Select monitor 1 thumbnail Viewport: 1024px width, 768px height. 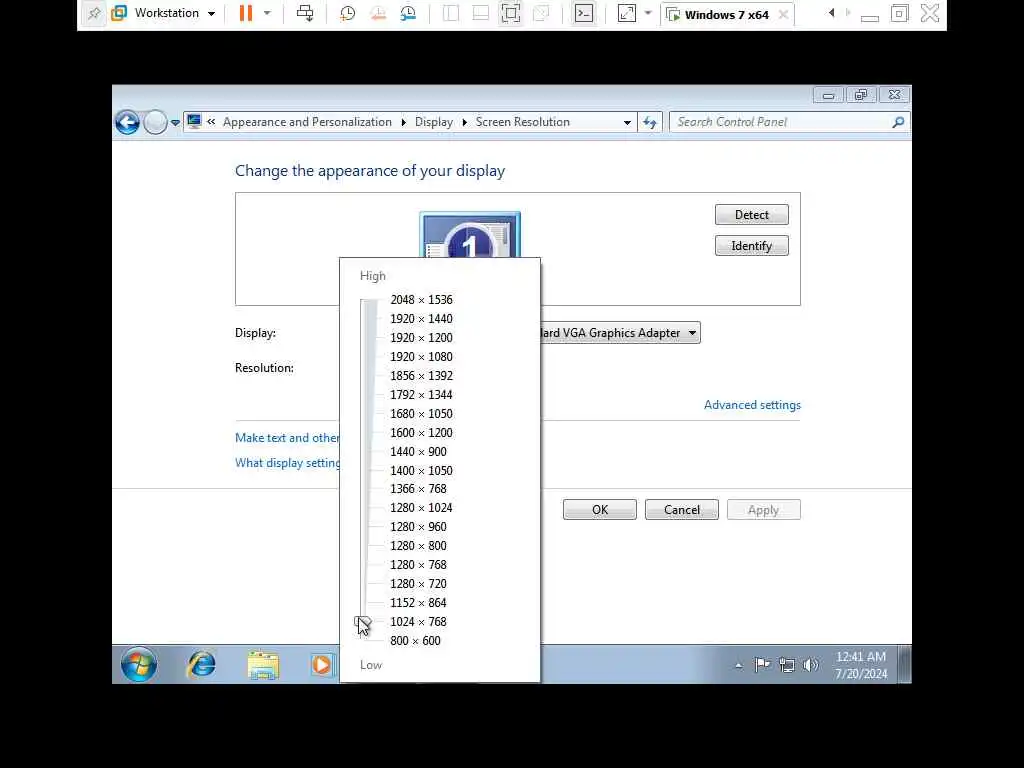coord(470,235)
